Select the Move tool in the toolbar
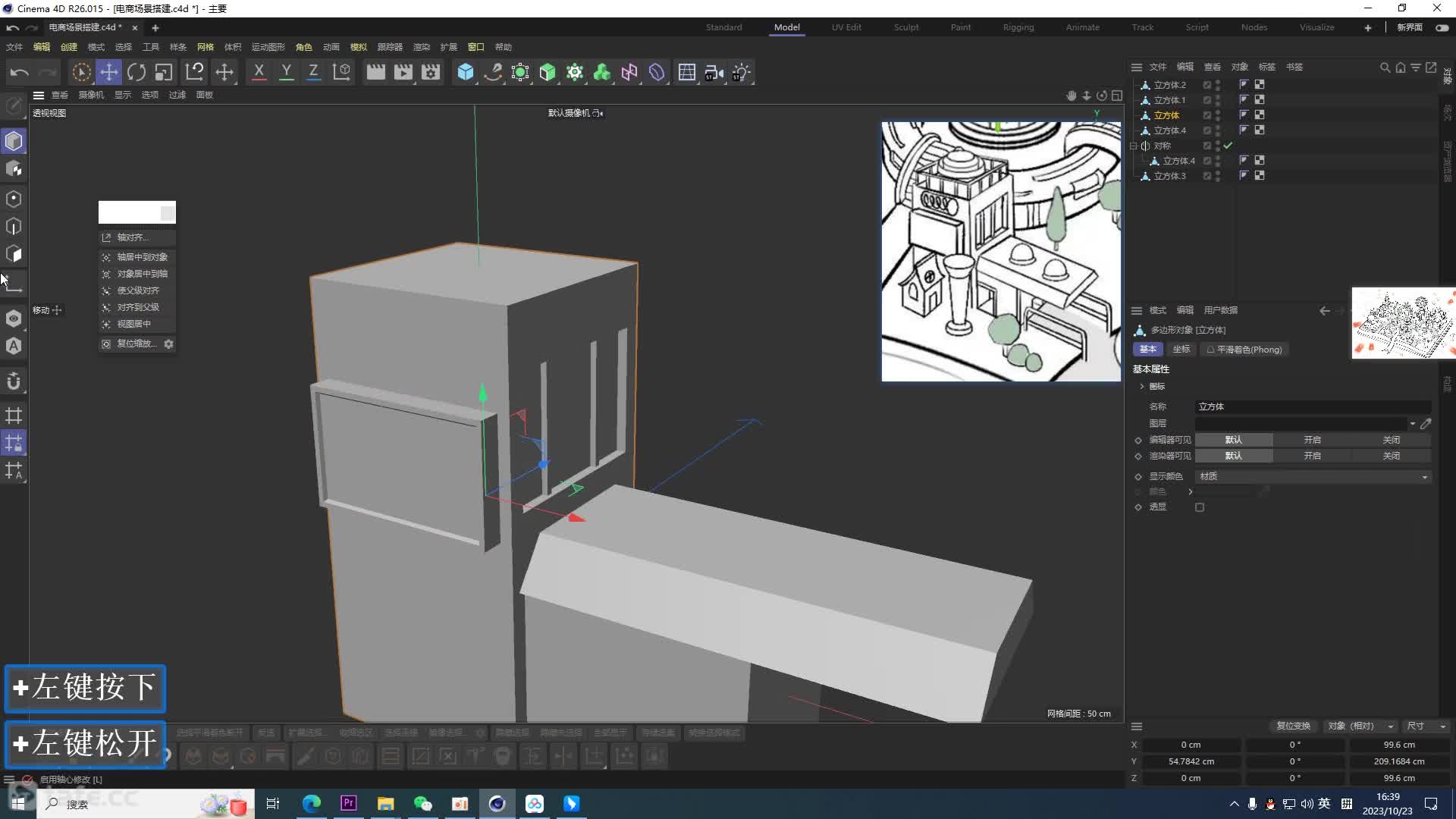Screen dimensions: 1456x819 (x=108, y=73)
